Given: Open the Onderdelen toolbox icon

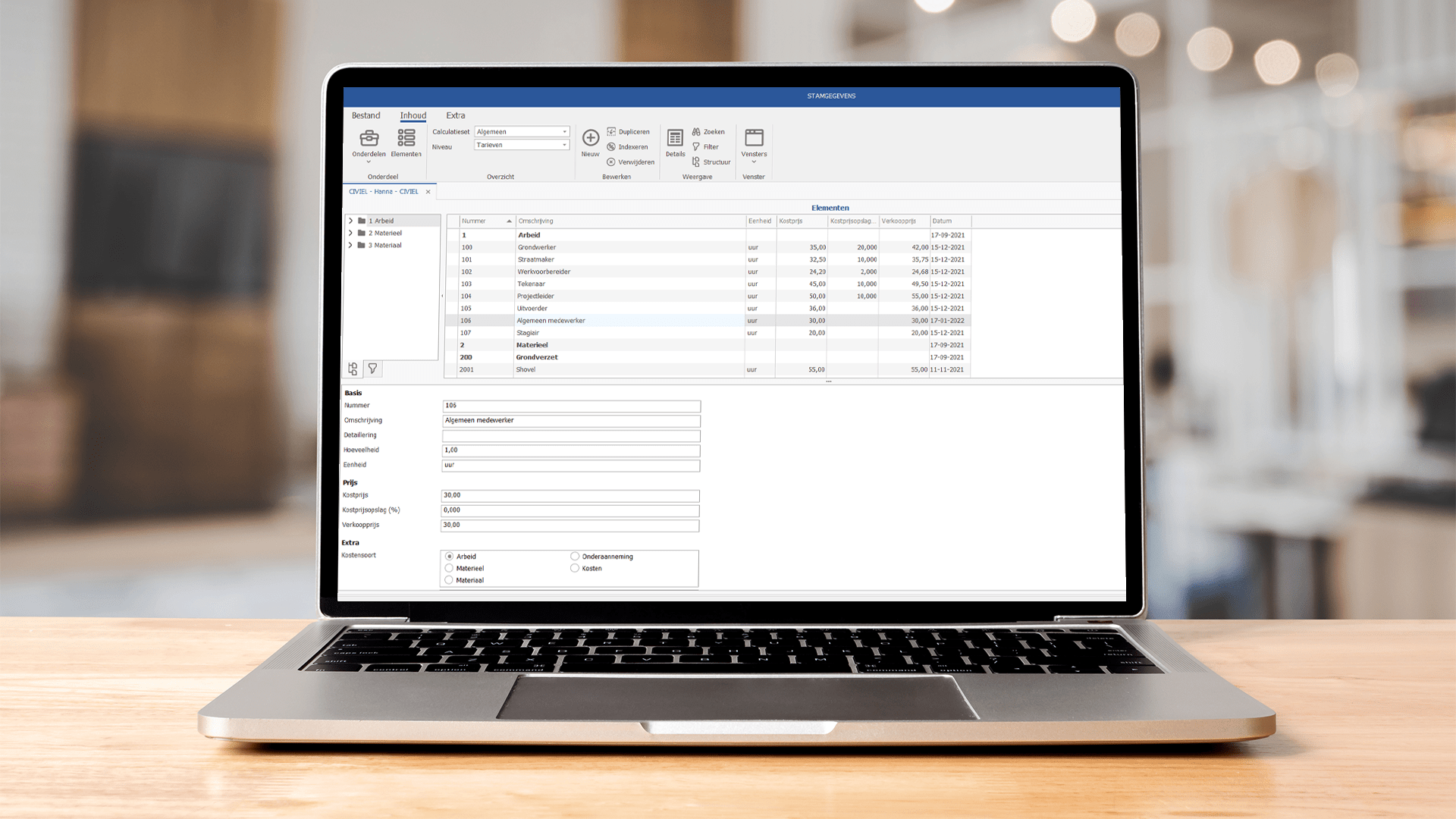Looking at the screenshot, I should click(369, 138).
